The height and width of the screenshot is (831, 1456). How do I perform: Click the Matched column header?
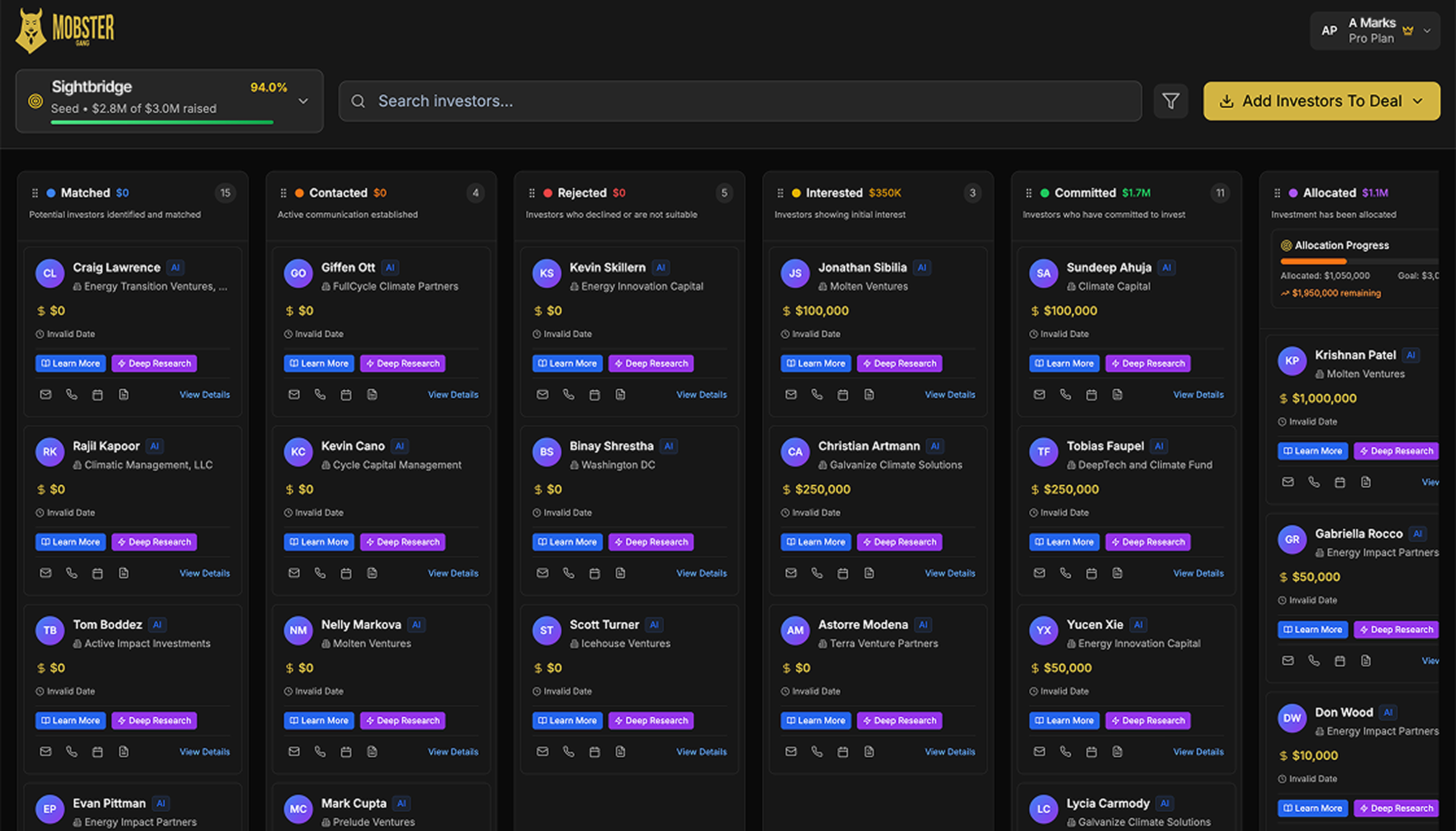[85, 193]
